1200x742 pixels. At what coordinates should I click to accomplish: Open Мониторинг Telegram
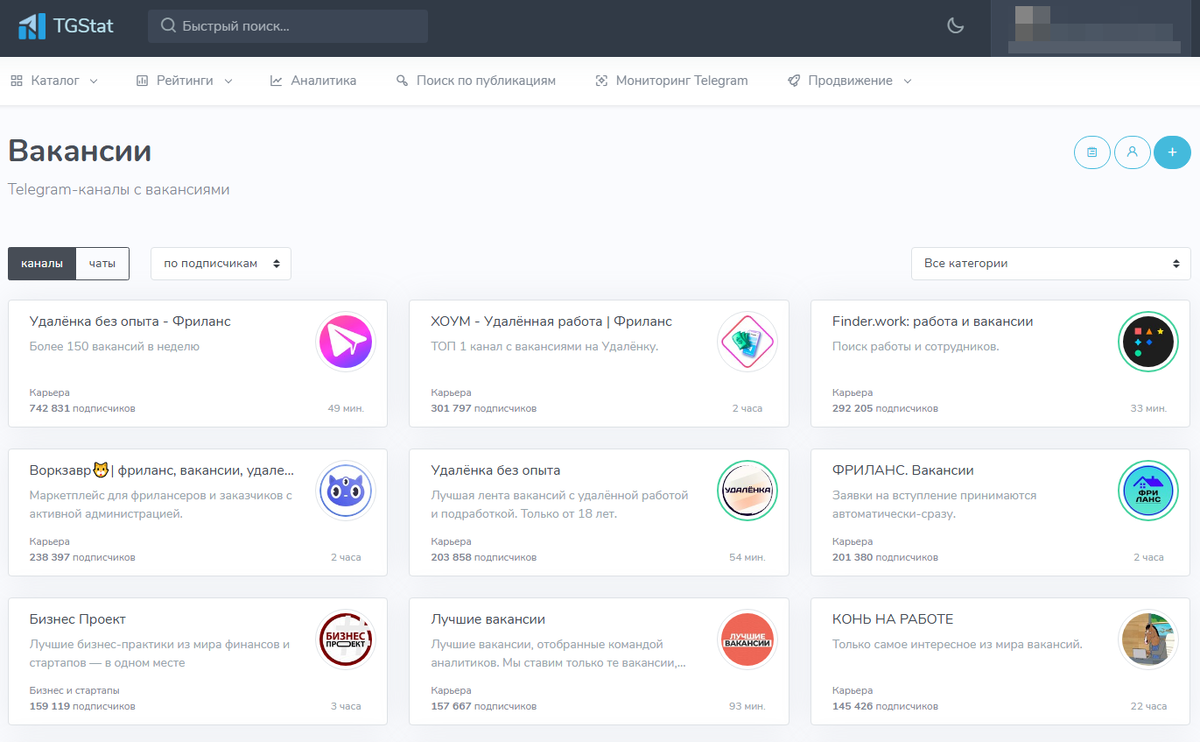[x=671, y=81]
